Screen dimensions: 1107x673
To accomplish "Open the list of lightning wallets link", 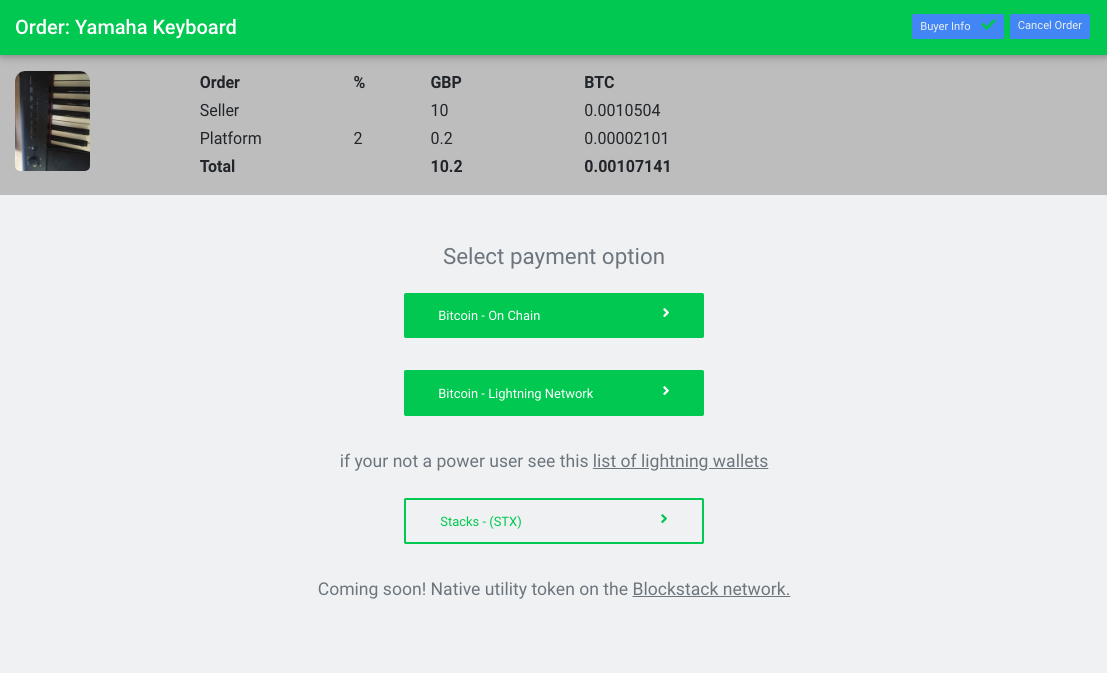I will tap(680, 461).
